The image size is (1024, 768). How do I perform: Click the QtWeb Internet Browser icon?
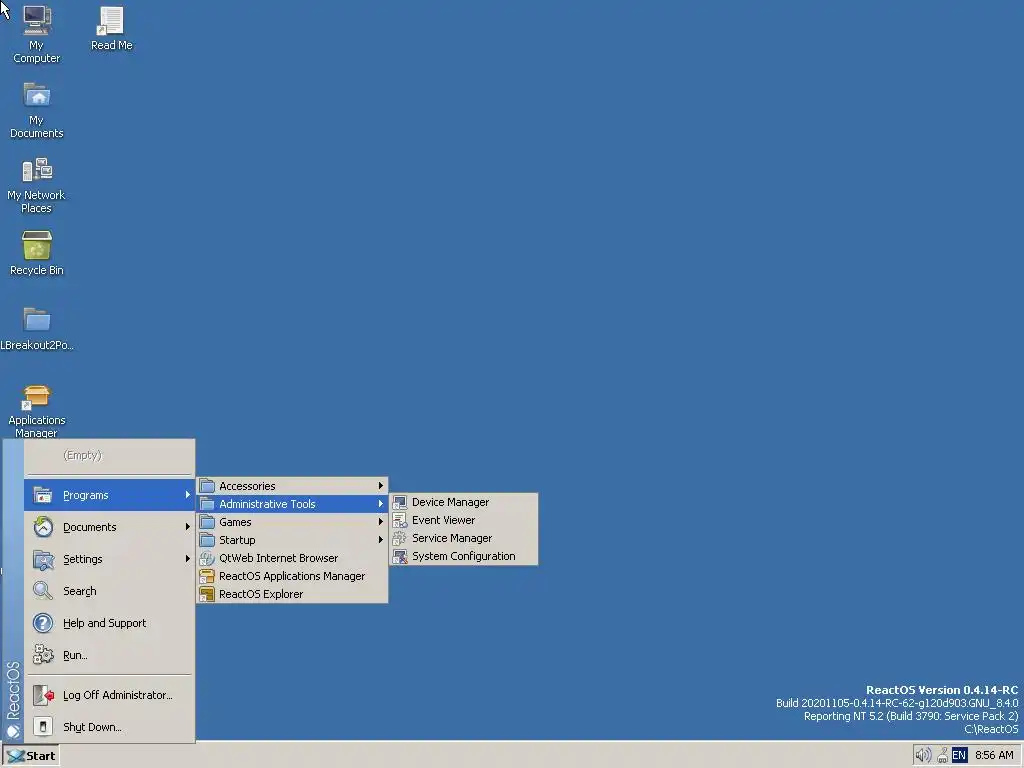[207, 558]
